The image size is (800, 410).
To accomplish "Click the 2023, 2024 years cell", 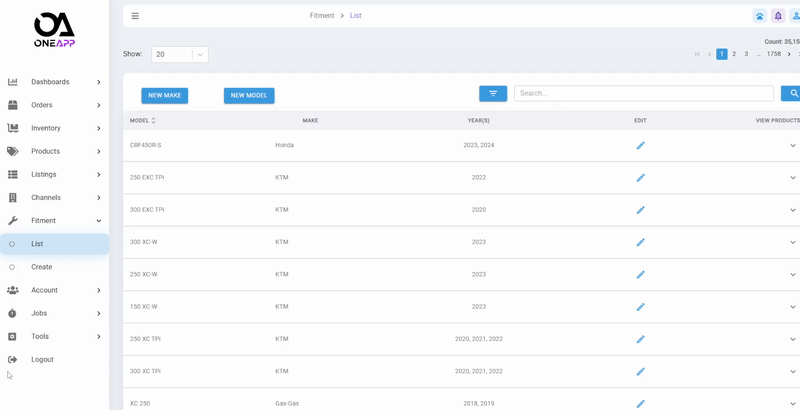I will (479, 145).
